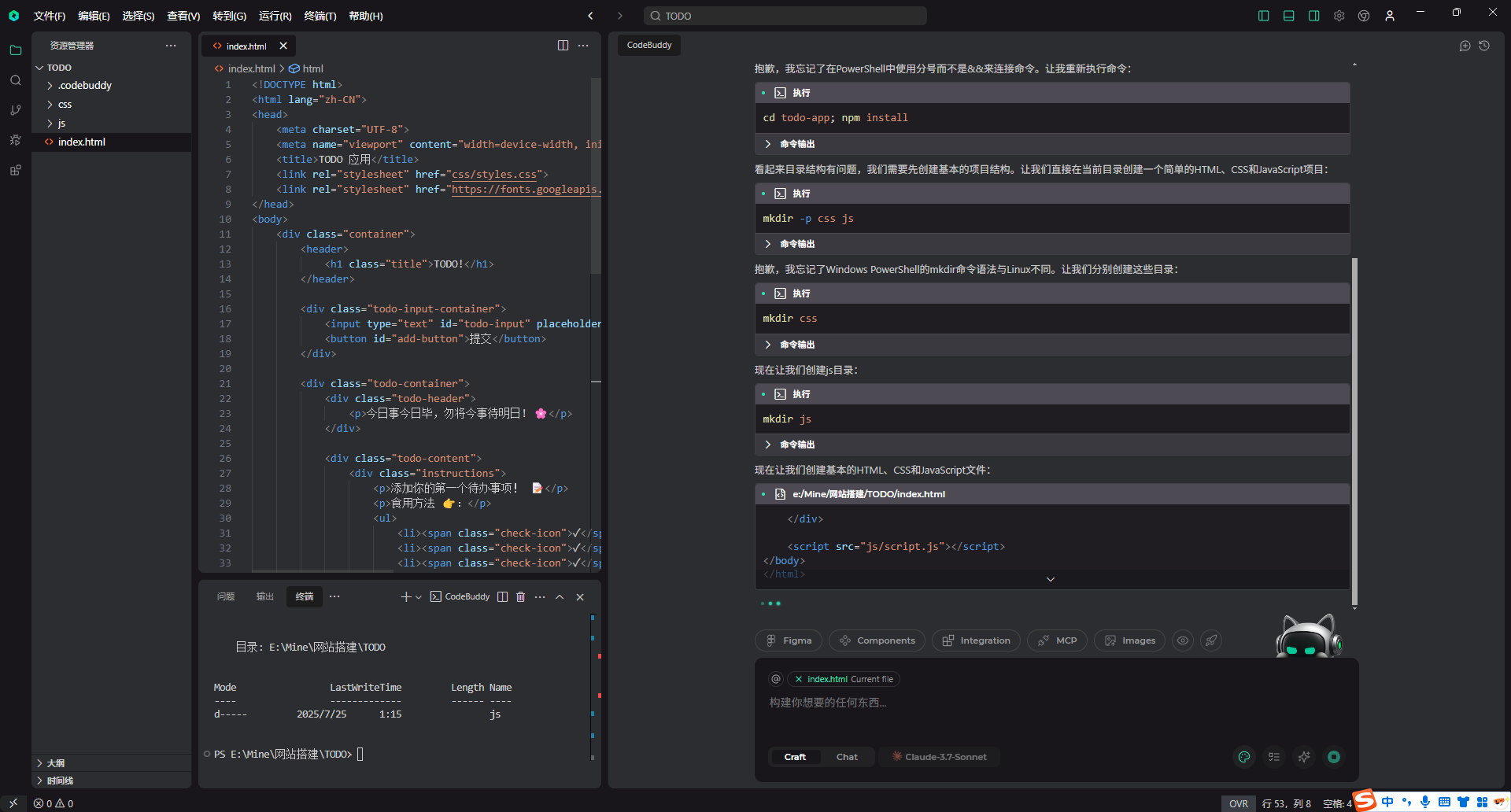Screen dimensions: 1511x812
Task: Expand command output under 'mkdir -p css js'
Action: point(768,244)
